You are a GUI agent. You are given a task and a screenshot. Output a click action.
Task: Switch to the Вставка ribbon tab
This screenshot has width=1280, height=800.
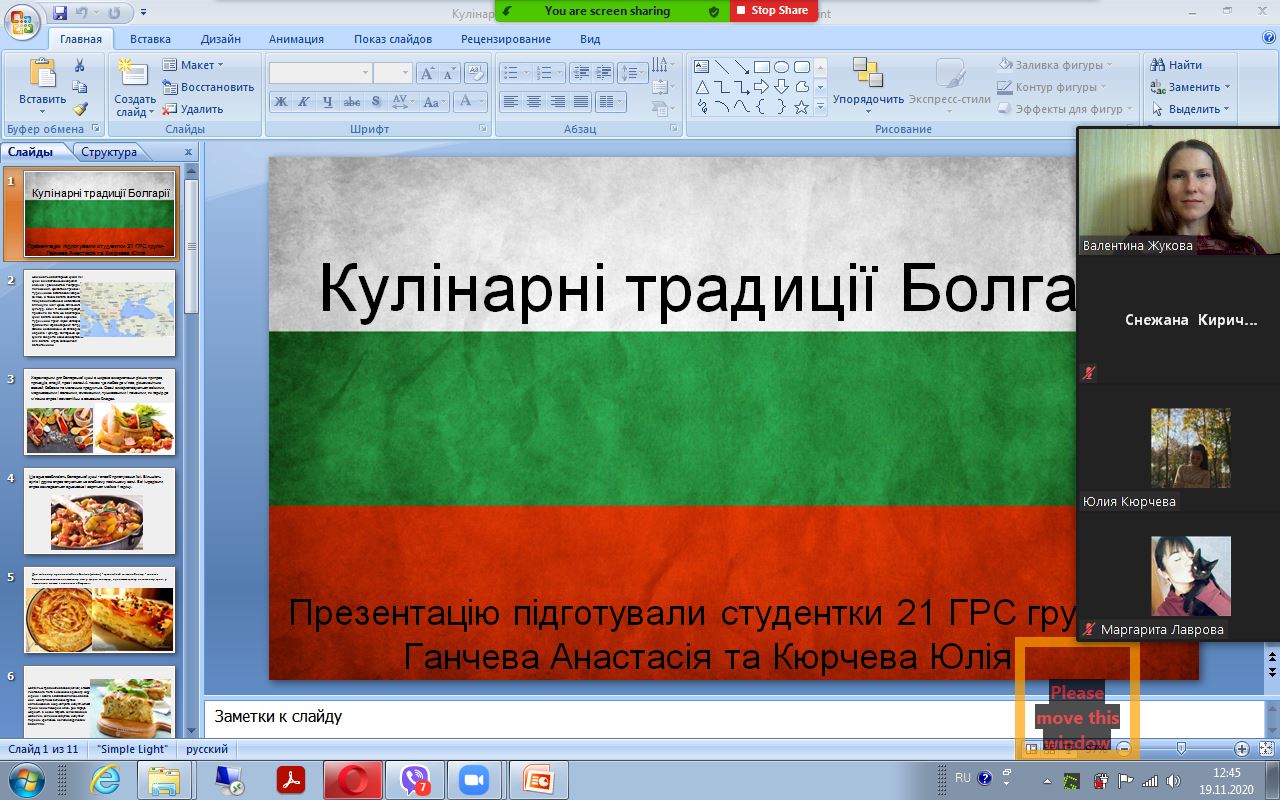point(150,39)
